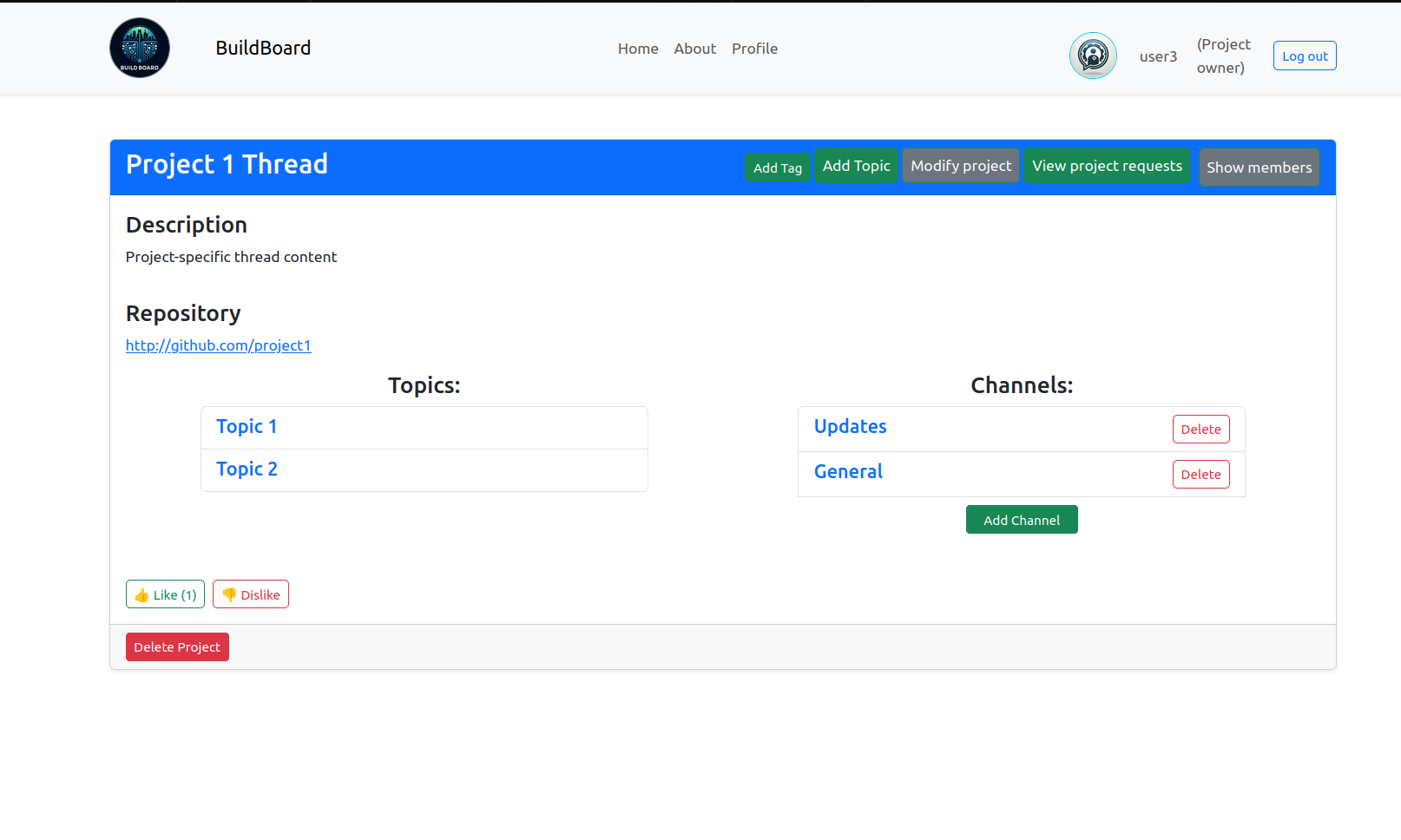Open Topic 1
Viewport: 1401px width, 840px height.
[247, 427]
